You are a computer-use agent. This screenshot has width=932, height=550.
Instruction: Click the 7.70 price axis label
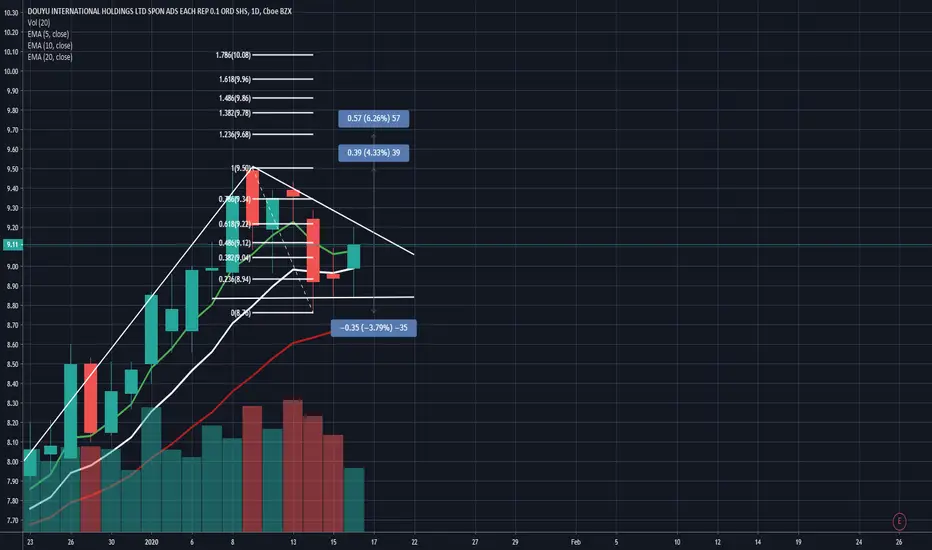[12, 520]
